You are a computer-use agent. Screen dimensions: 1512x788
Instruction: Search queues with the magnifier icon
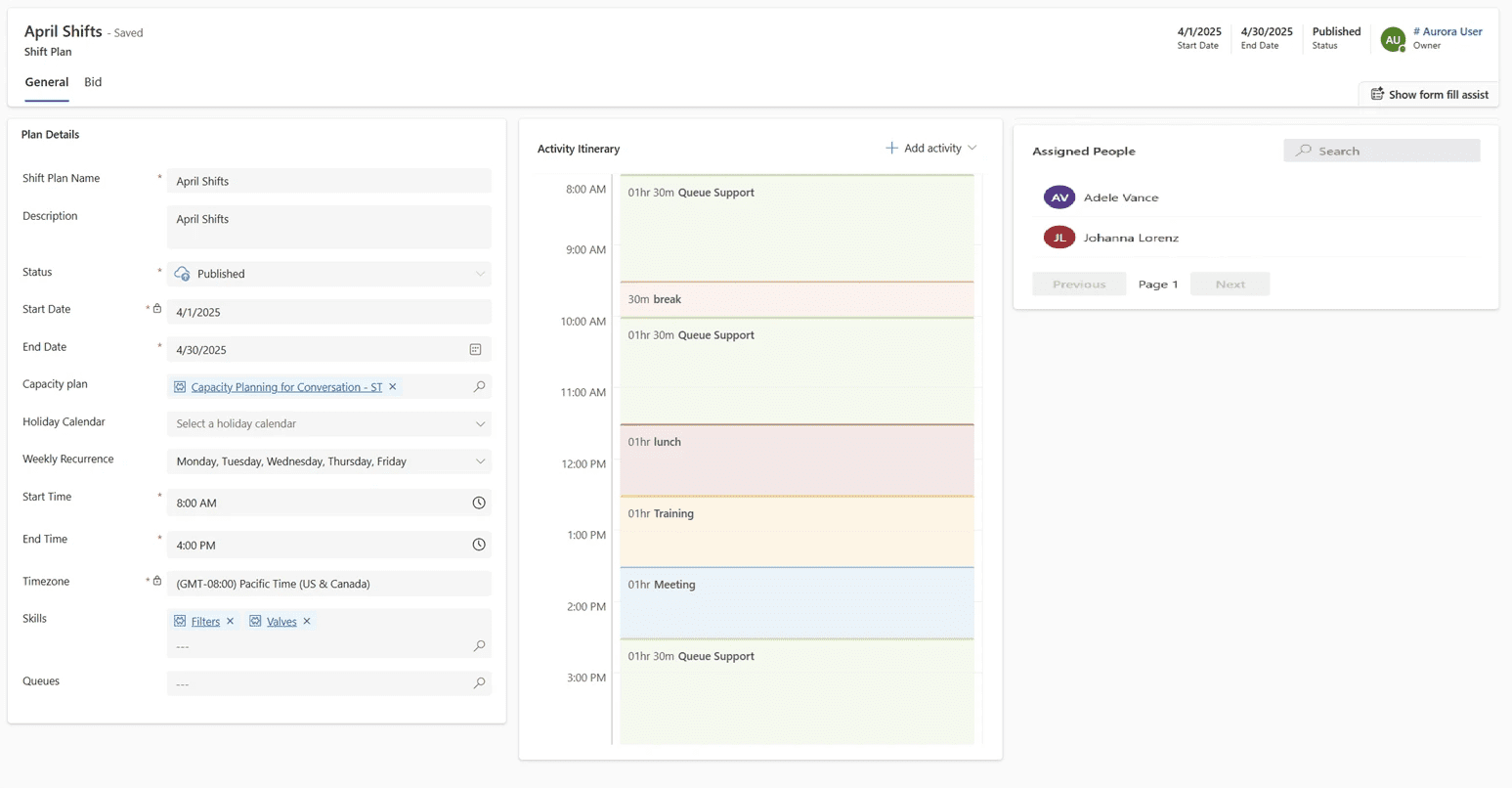pyautogui.click(x=479, y=683)
